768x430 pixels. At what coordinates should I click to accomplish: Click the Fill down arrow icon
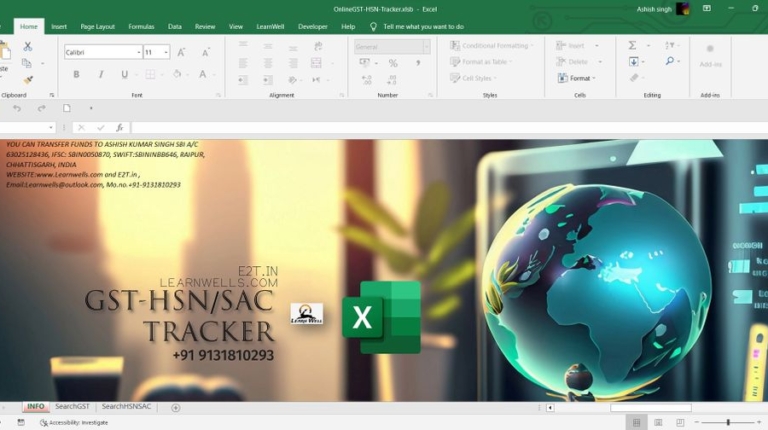point(633,62)
